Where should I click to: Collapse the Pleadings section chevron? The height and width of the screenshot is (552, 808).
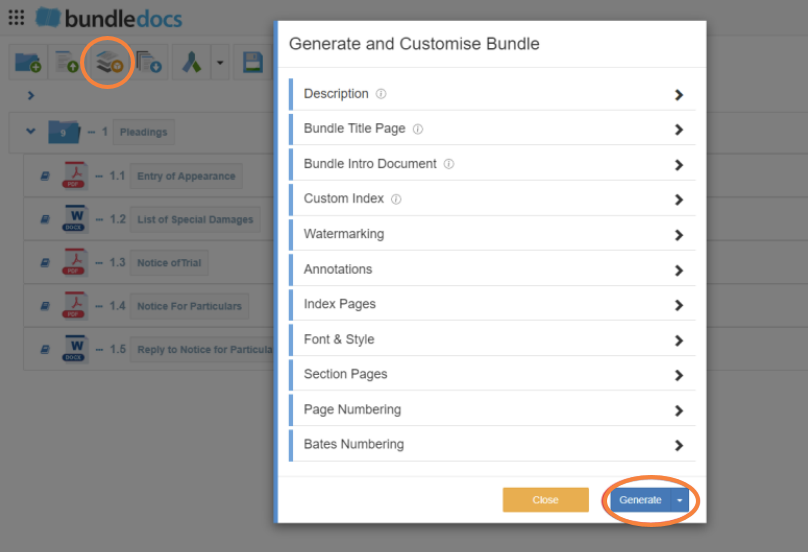click(x=31, y=131)
